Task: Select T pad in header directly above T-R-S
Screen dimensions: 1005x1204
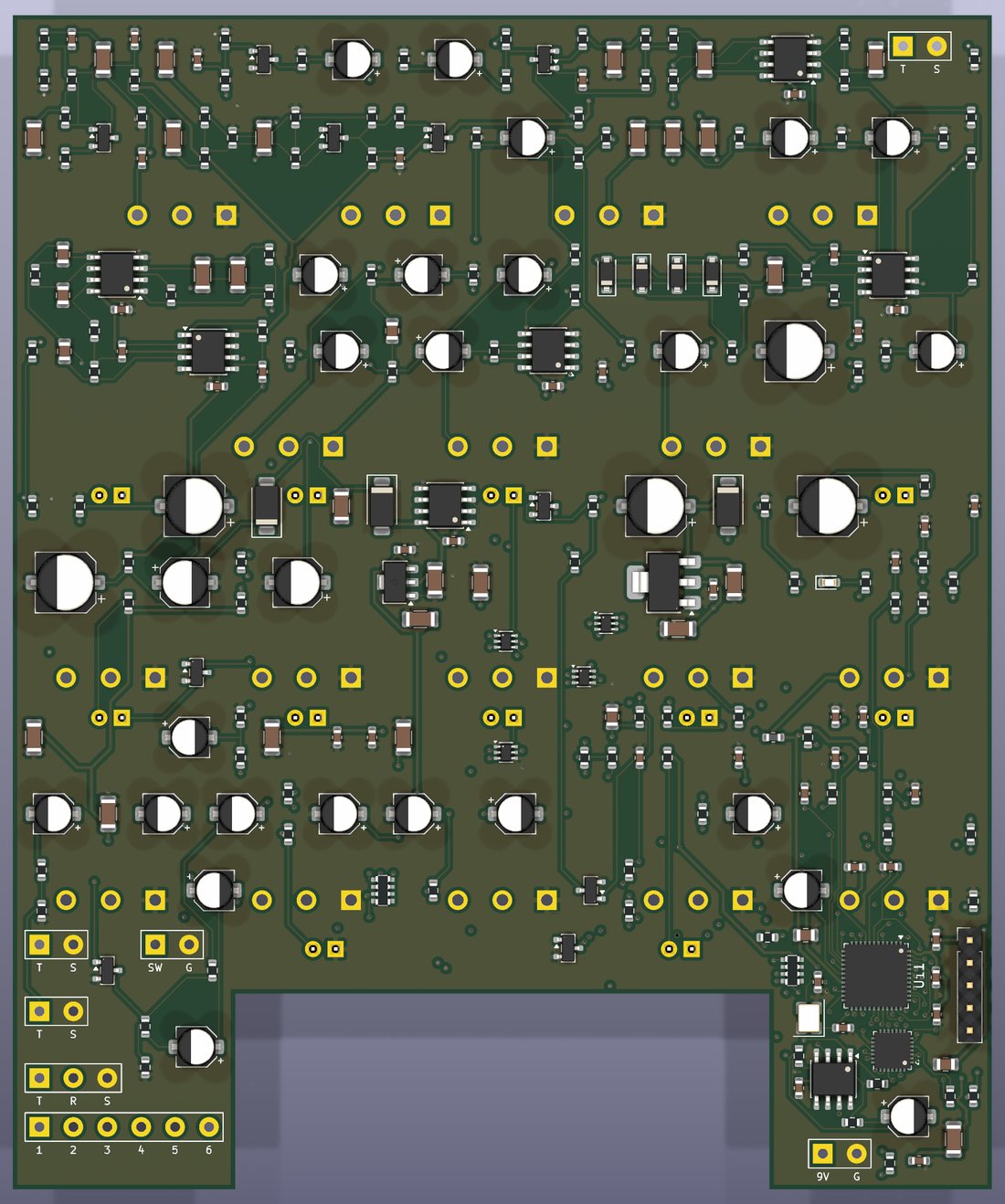Action: 39,1011
